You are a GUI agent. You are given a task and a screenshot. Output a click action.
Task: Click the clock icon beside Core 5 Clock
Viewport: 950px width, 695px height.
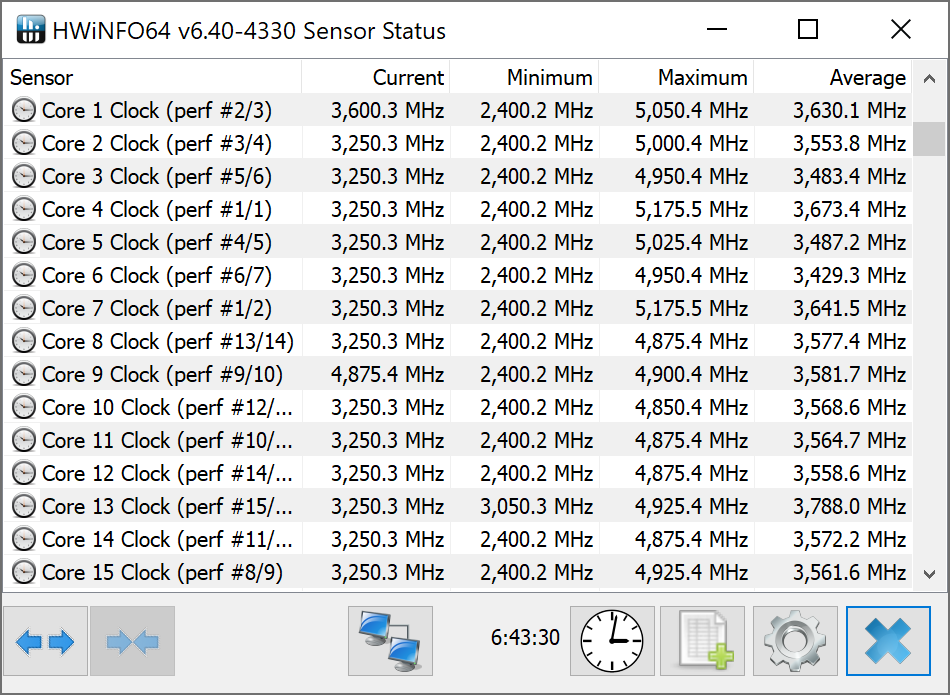[x=24, y=242]
